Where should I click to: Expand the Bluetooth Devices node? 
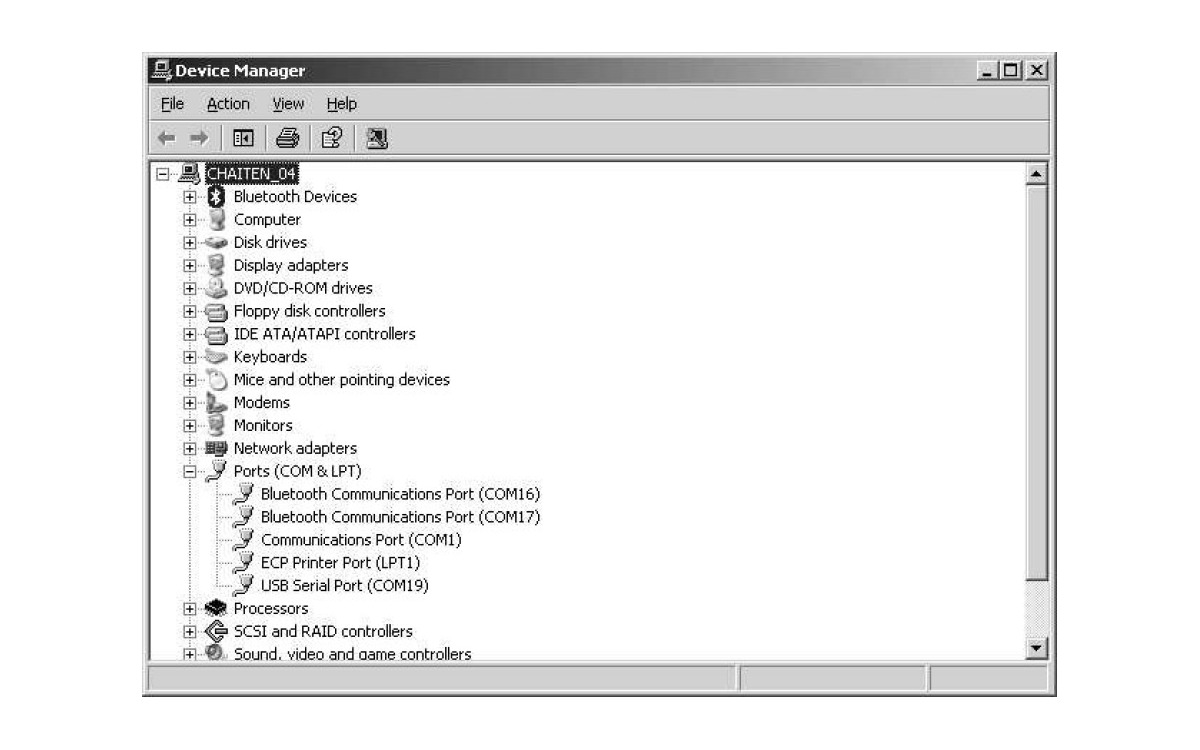(190, 197)
